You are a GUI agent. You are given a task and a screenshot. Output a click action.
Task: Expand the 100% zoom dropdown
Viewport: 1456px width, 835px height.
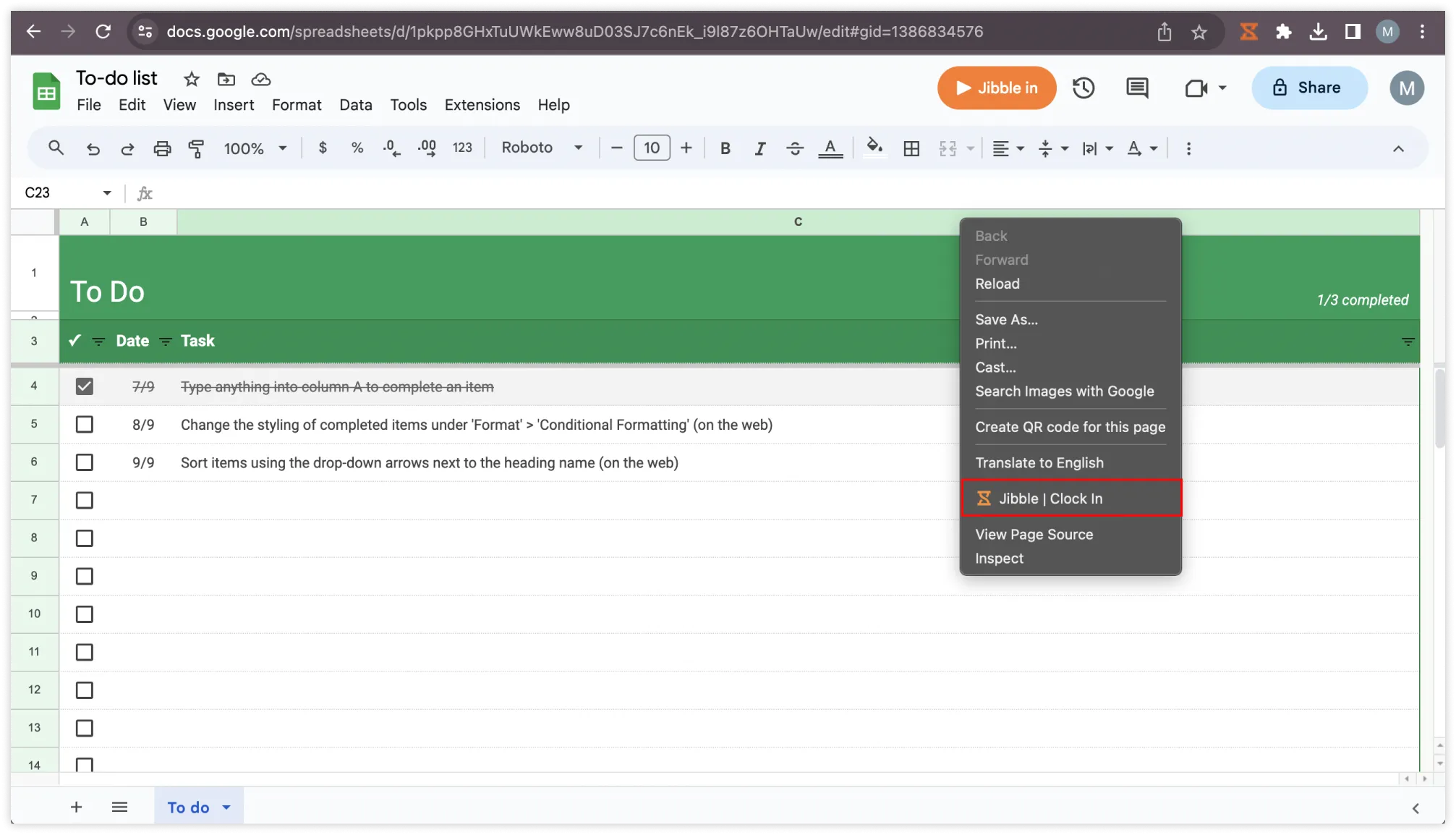click(x=255, y=148)
